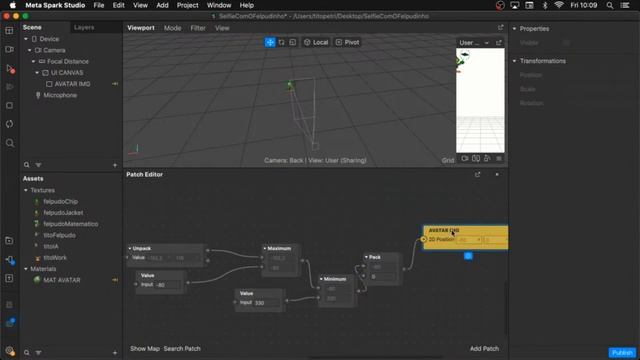Select MAT AVATAR material asset

pos(62,280)
